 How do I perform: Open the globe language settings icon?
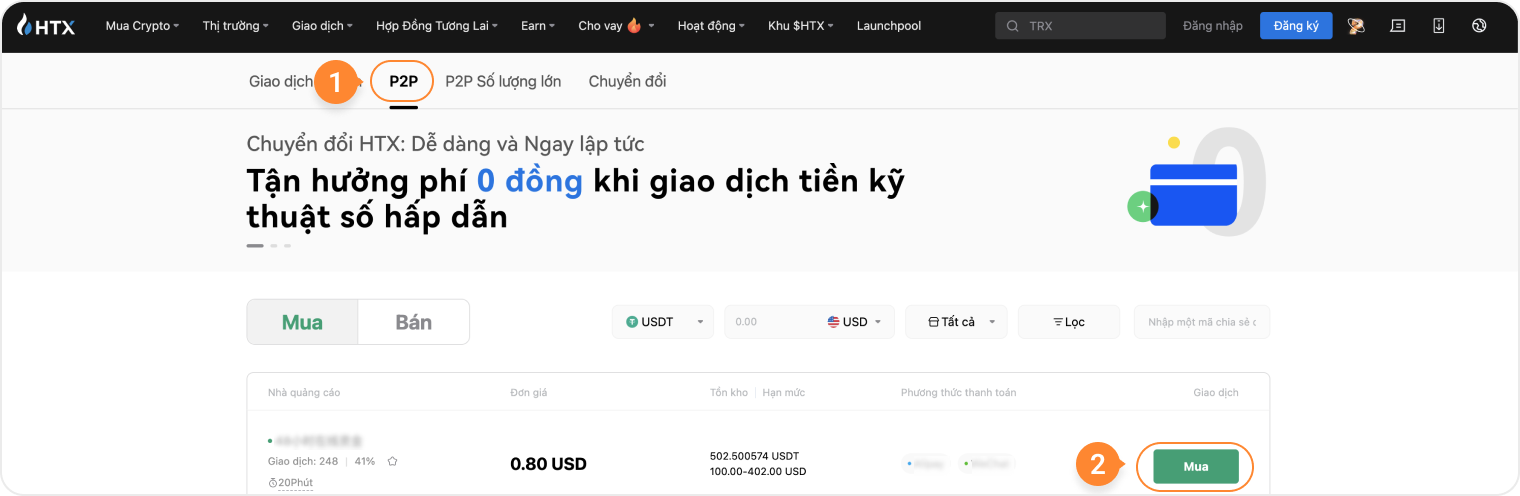[1480, 26]
